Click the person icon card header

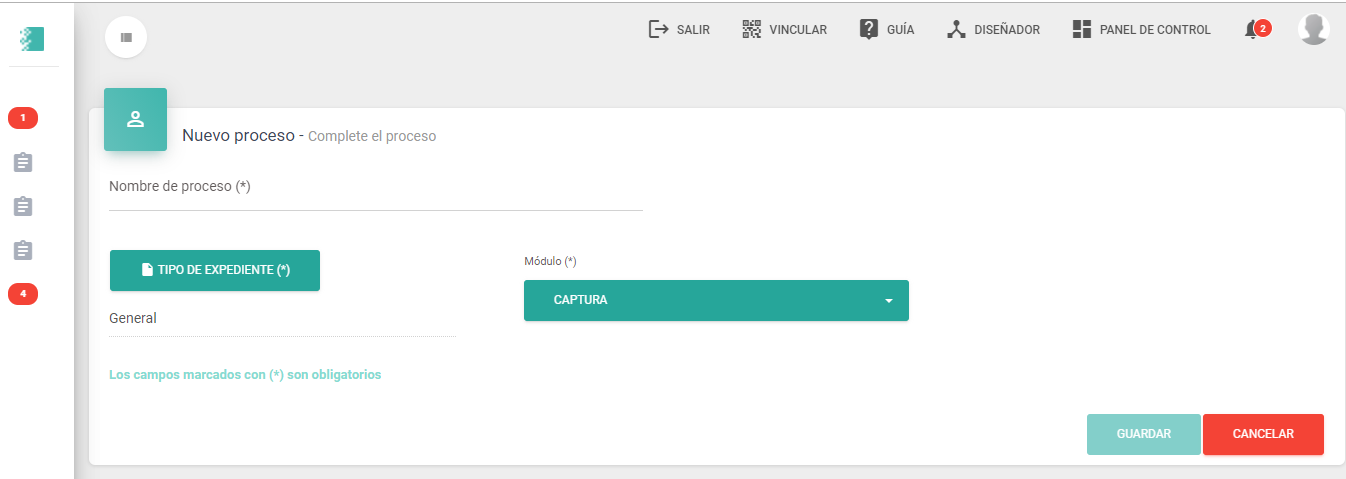135,119
